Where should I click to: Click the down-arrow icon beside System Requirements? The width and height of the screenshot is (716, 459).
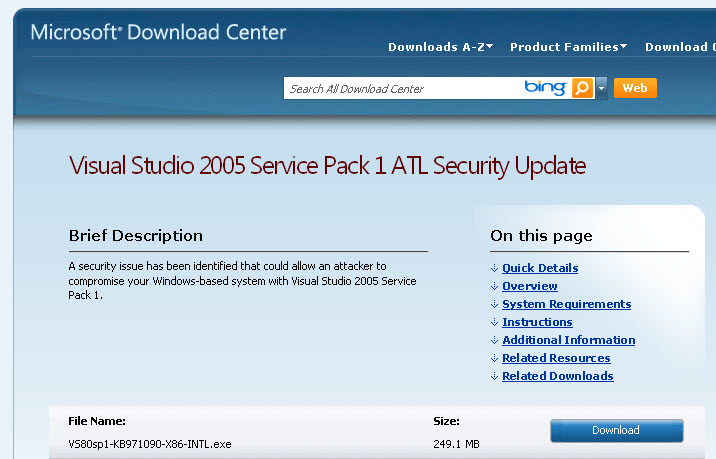coord(494,304)
